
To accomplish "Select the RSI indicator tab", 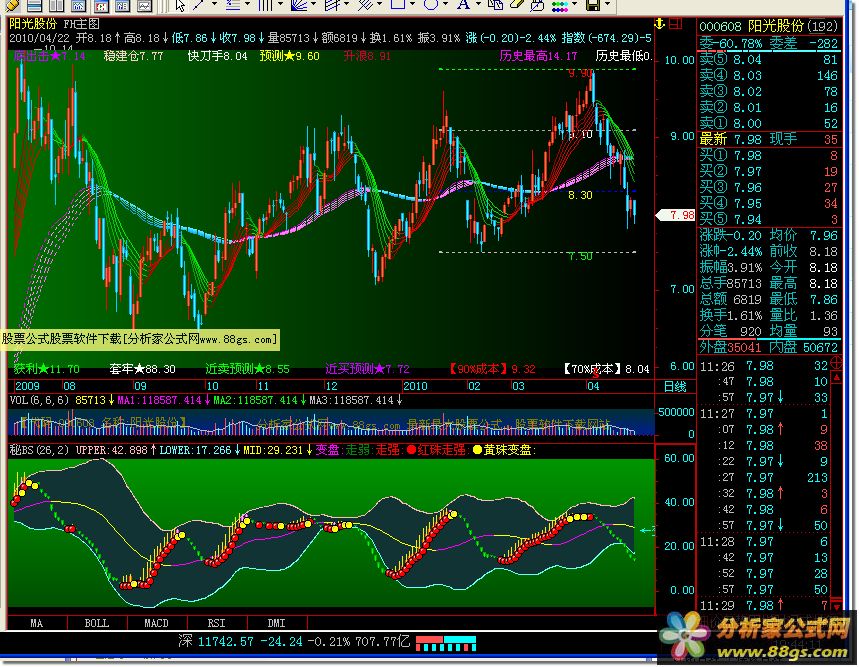I will pyautogui.click(x=216, y=622).
